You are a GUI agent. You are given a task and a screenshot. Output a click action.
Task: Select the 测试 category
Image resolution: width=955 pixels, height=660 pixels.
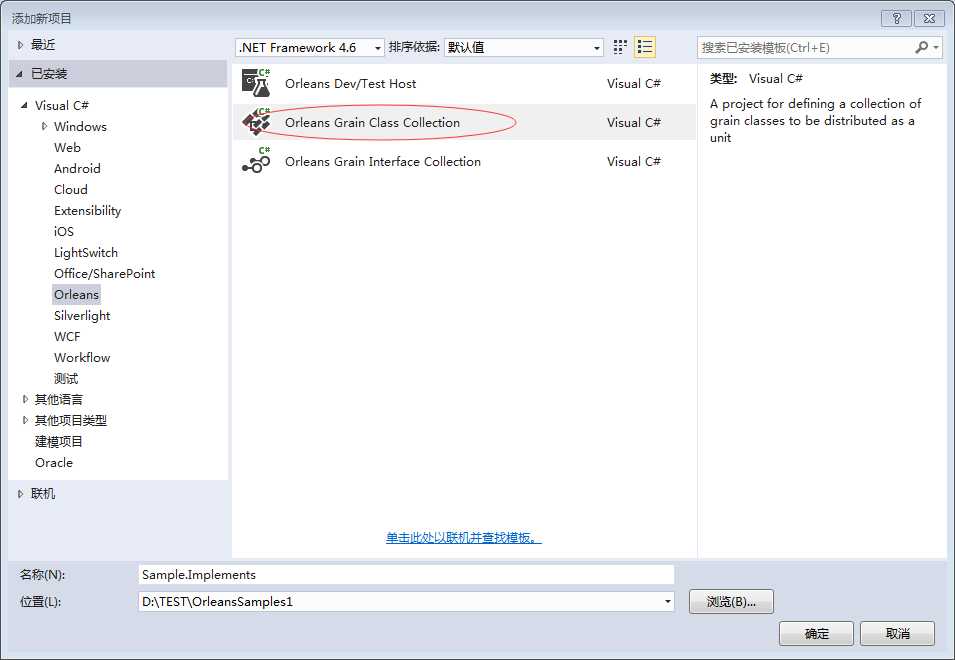(x=66, y=379)
